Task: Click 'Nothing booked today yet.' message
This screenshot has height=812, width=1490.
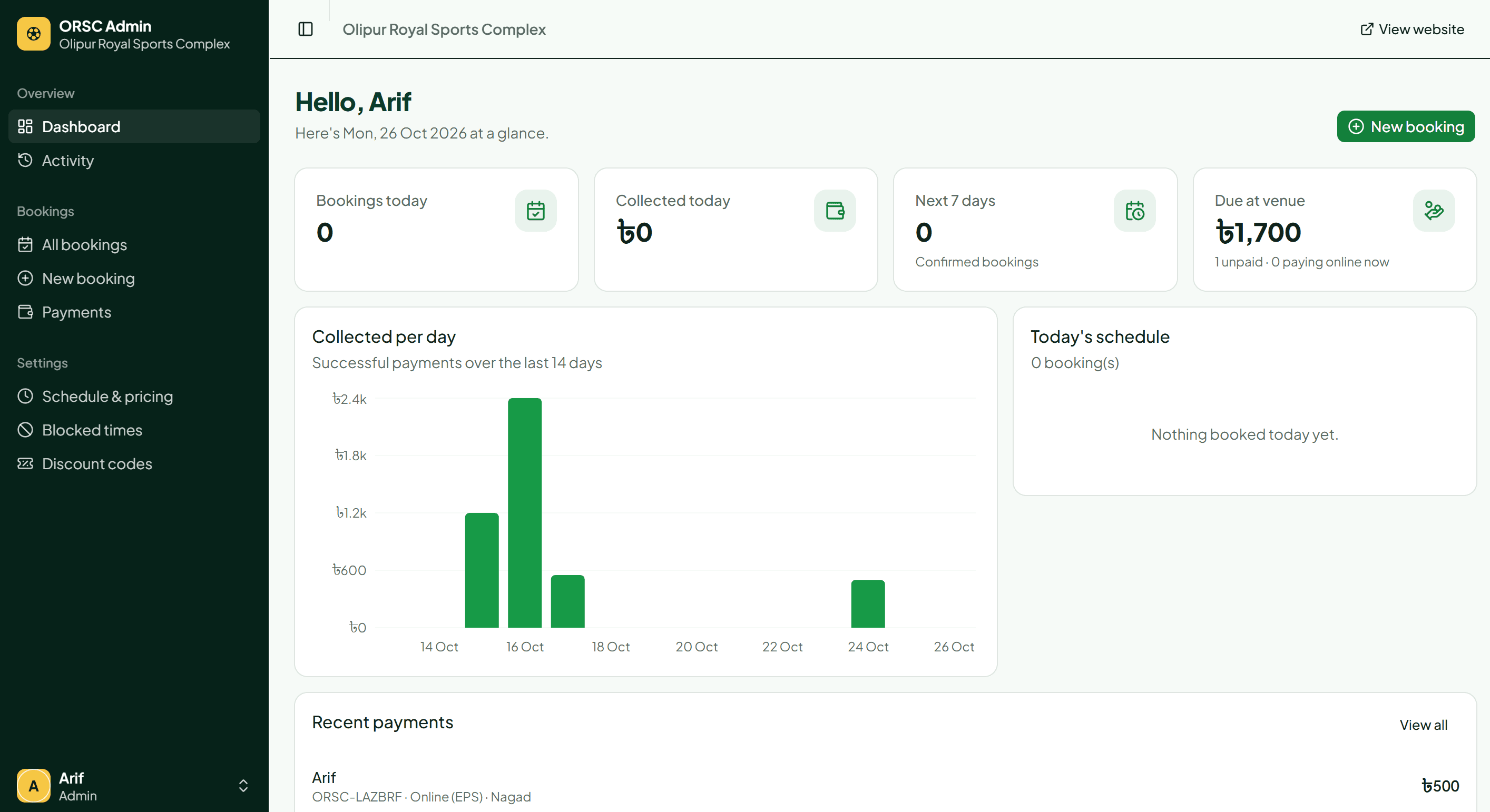Action: click(x=1244, y=434)
